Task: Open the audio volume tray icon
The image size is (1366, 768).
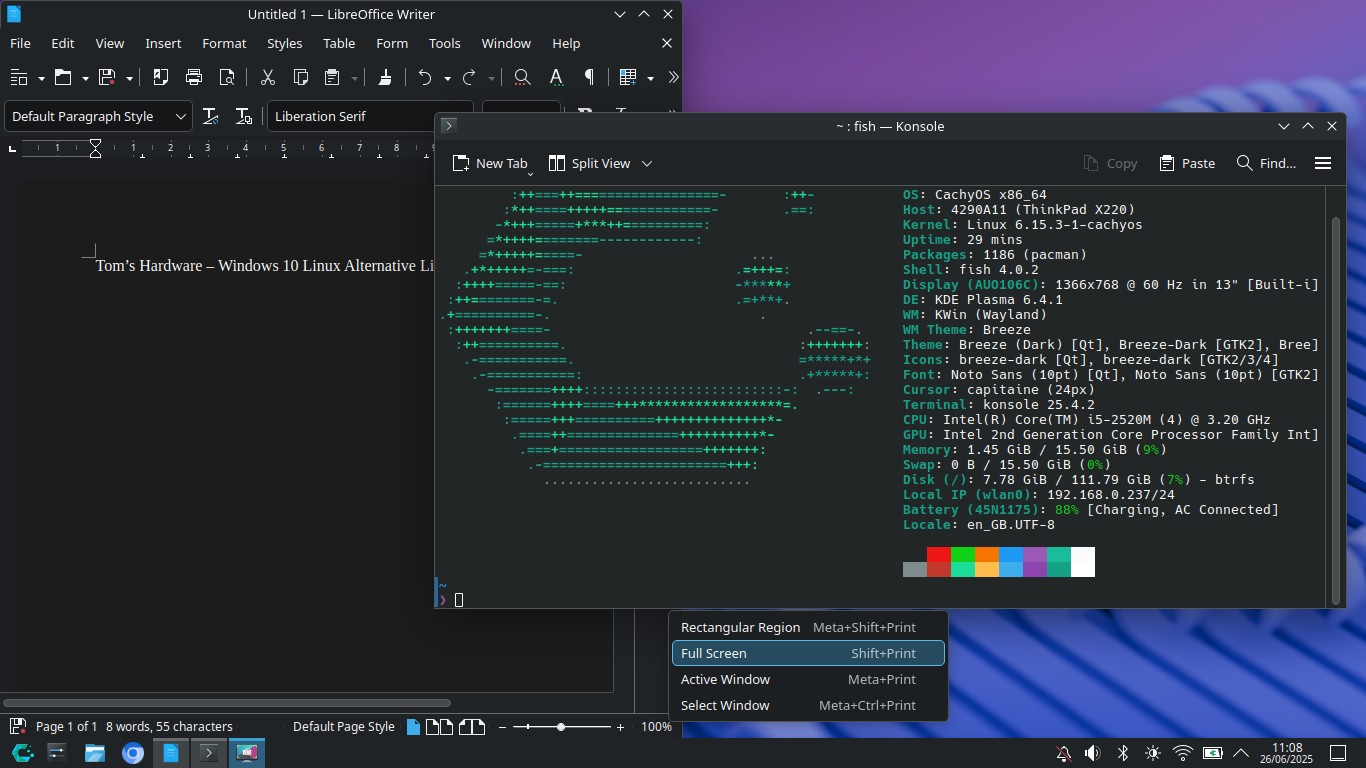Action: coord(1093,753)
